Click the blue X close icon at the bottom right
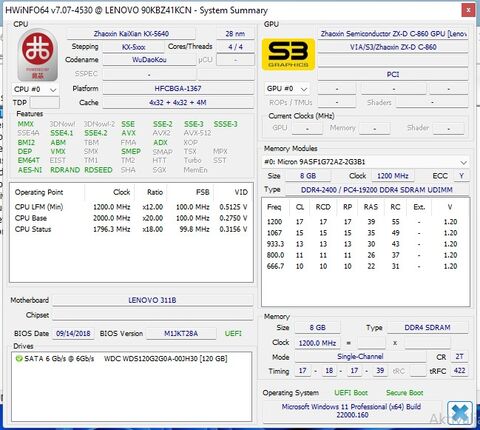Image resolution: width=480 pixels, height=430 pixels. point(460,413)
